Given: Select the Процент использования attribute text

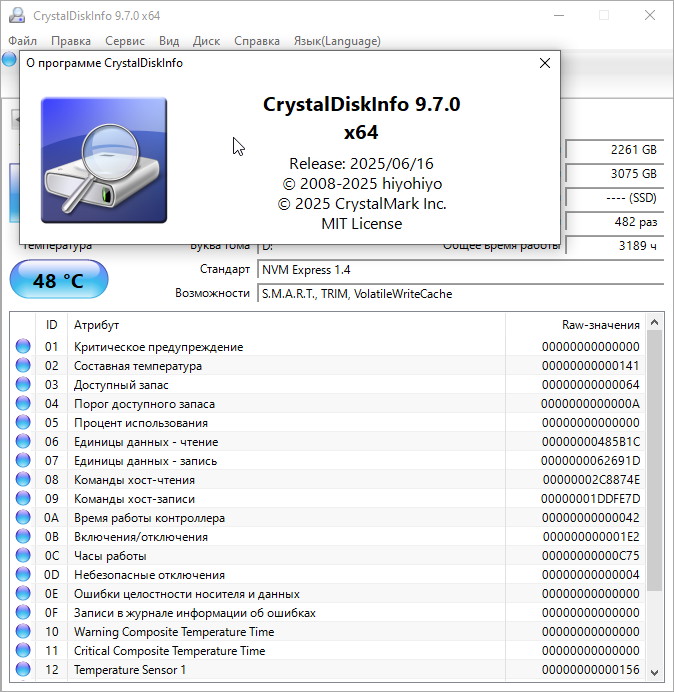Looking at the screenshot, I should click(141, 423).
